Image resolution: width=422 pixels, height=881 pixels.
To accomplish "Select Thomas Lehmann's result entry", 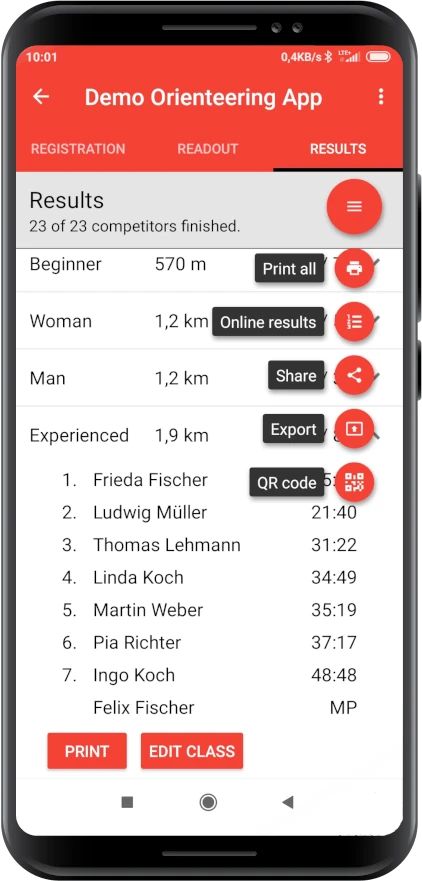I will click(209, 545).
